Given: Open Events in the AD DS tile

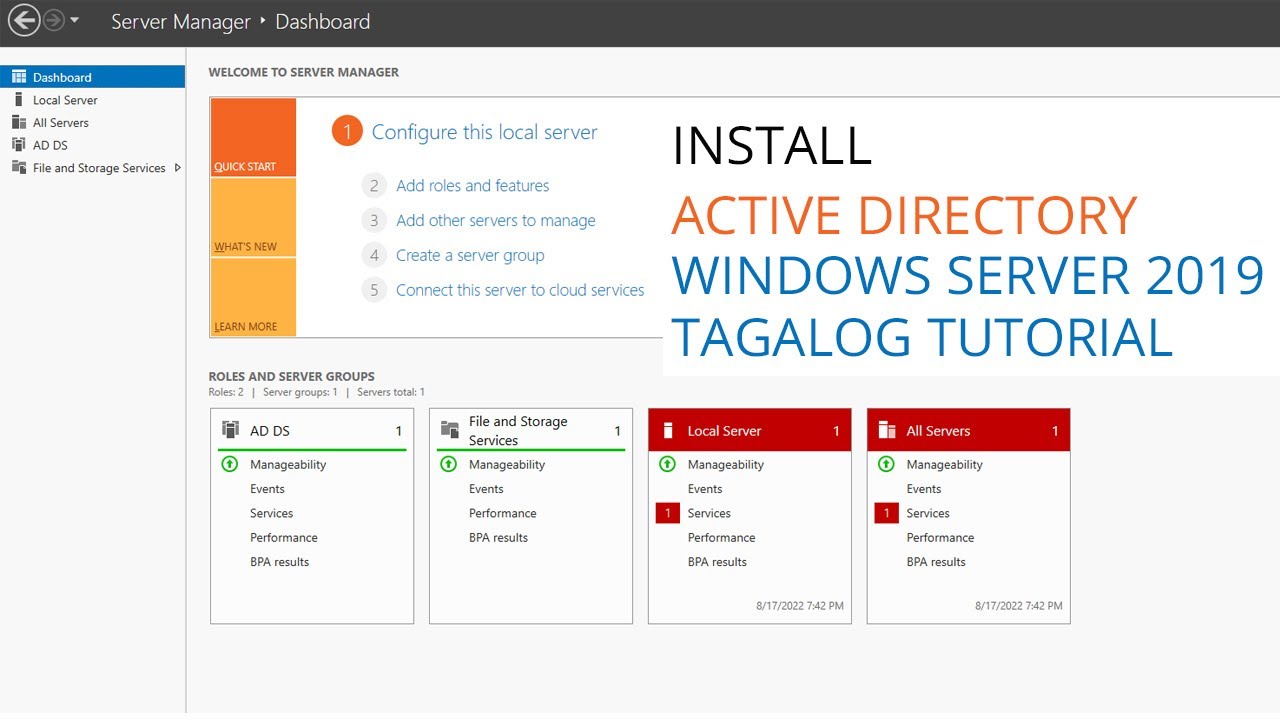Looking at the screenshot, I should click(x=267, y=489).
